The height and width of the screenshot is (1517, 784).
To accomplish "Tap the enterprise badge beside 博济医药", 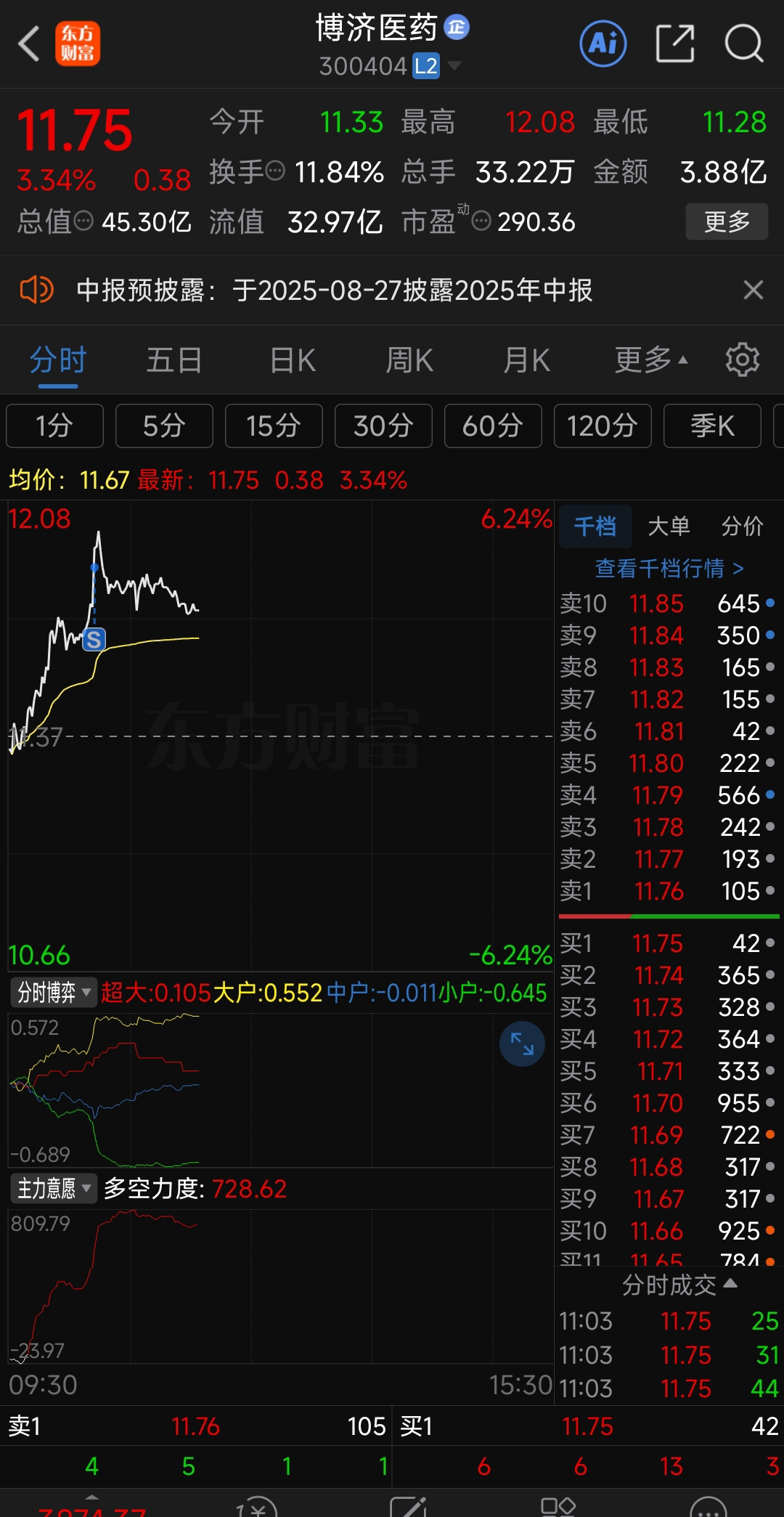I will 457,28.
